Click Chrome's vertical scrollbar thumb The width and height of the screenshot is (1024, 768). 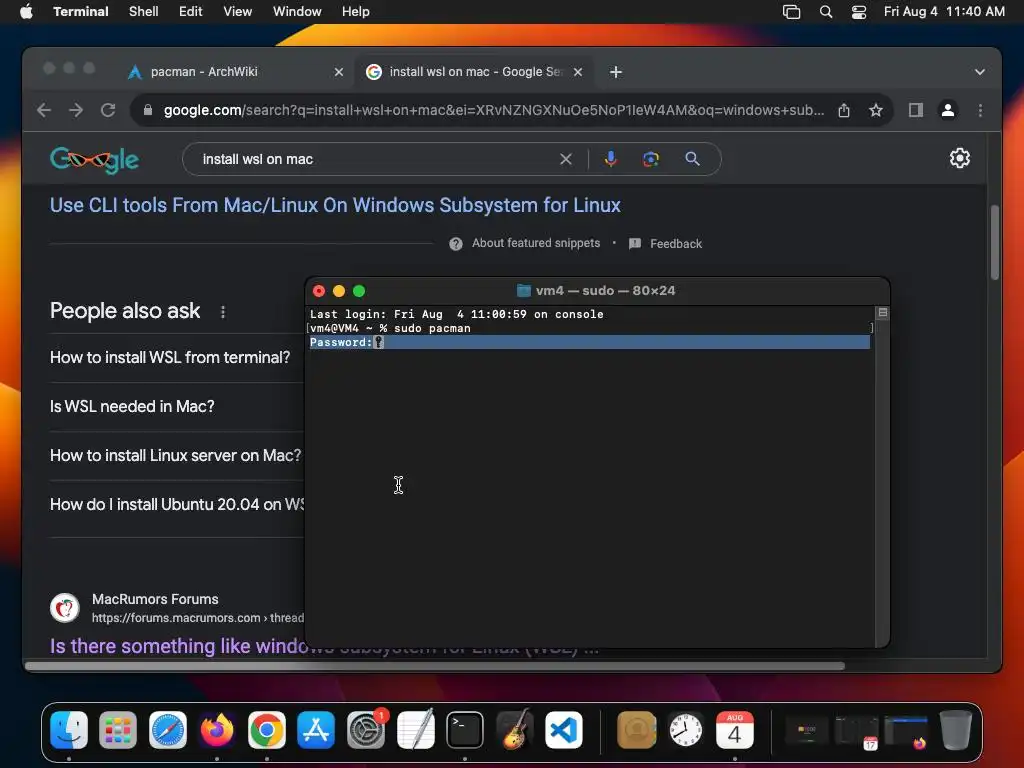point(995,242)
